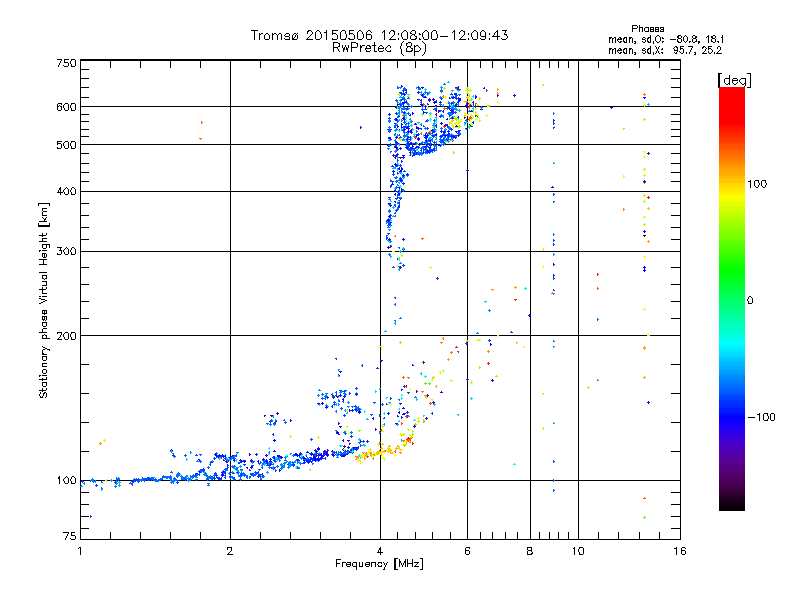
Task: Click y-axis tick label '600'
Action: click(67, 107)
